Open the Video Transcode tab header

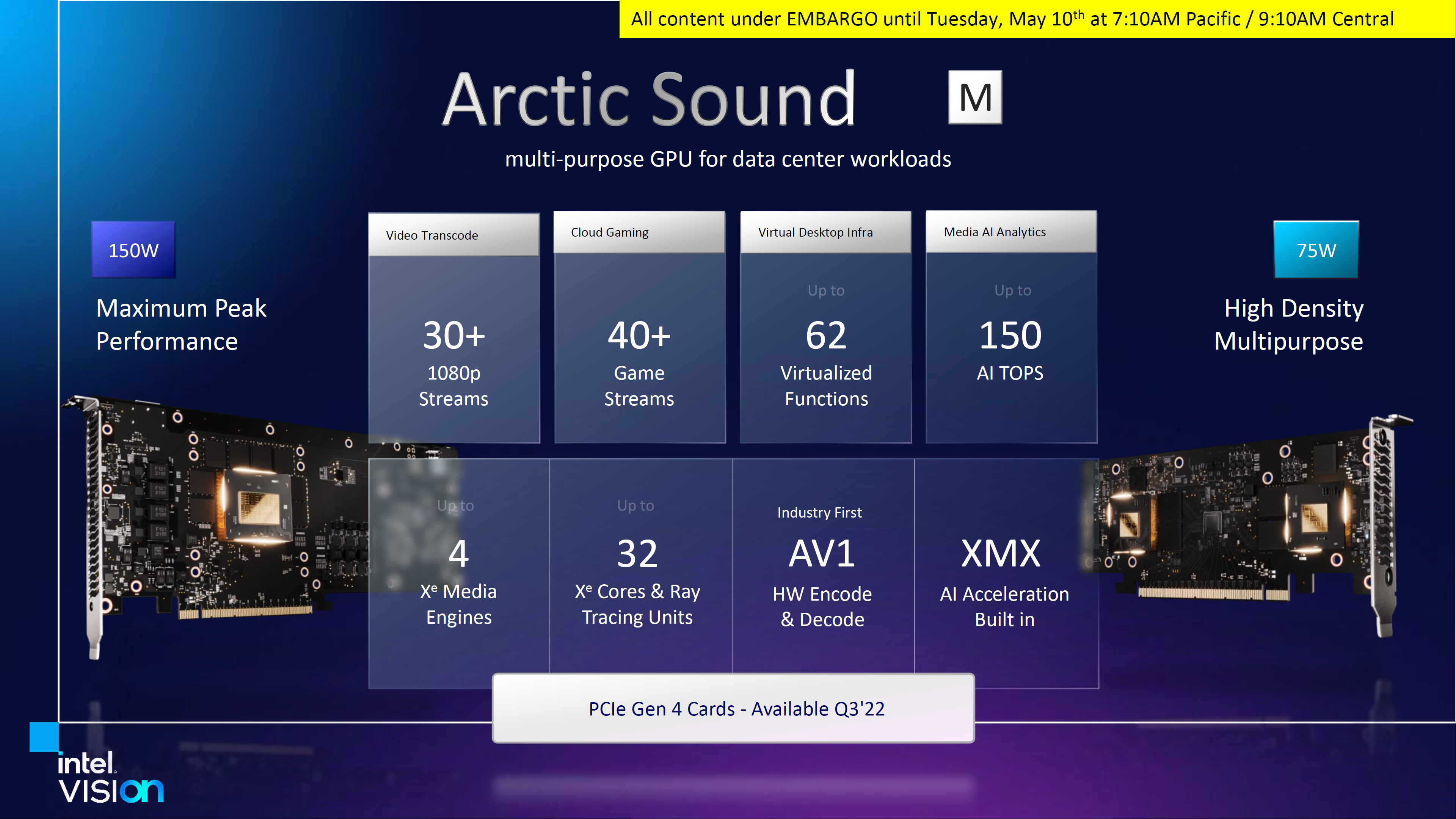click(x=453, y=235)
